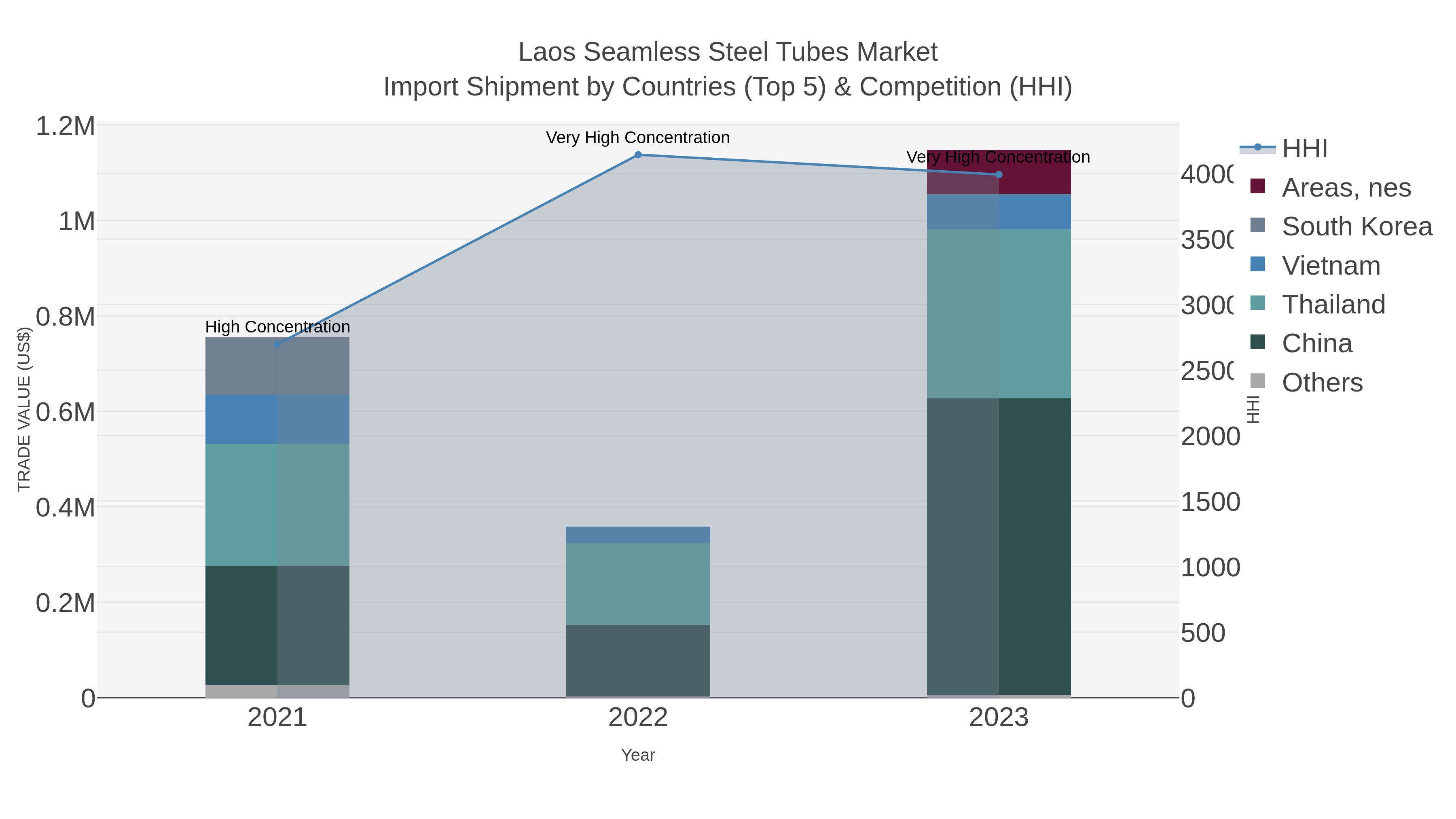This screenshot has width=1456, height=819.
Task: Select the Vietnam segment of 2021 bar
Action: 277,419
